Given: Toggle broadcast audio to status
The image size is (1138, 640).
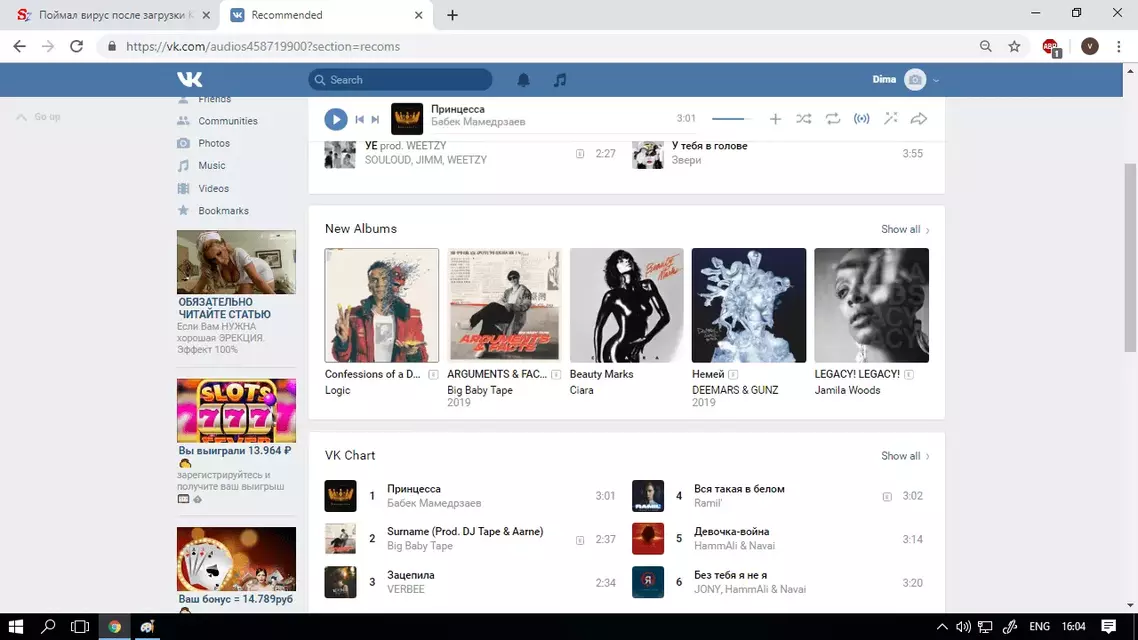Looking at the screenshot, I should coord(861,119).
